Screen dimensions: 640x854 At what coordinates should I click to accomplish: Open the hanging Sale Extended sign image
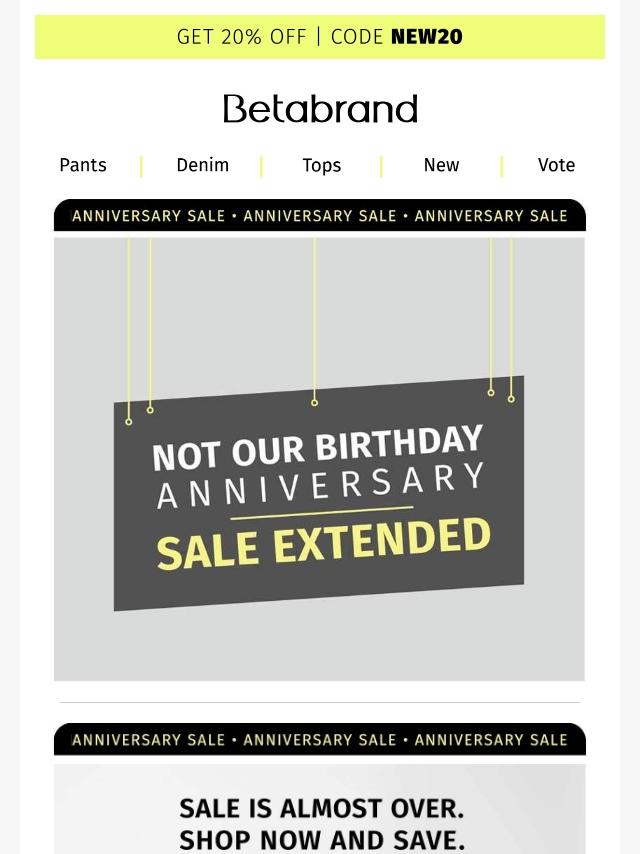[319, 493]
